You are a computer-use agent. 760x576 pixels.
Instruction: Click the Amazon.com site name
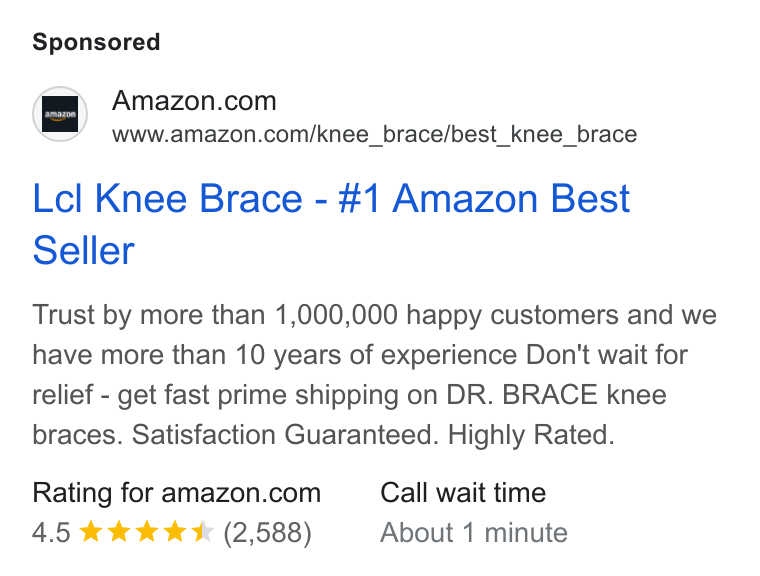coord(194,101)
